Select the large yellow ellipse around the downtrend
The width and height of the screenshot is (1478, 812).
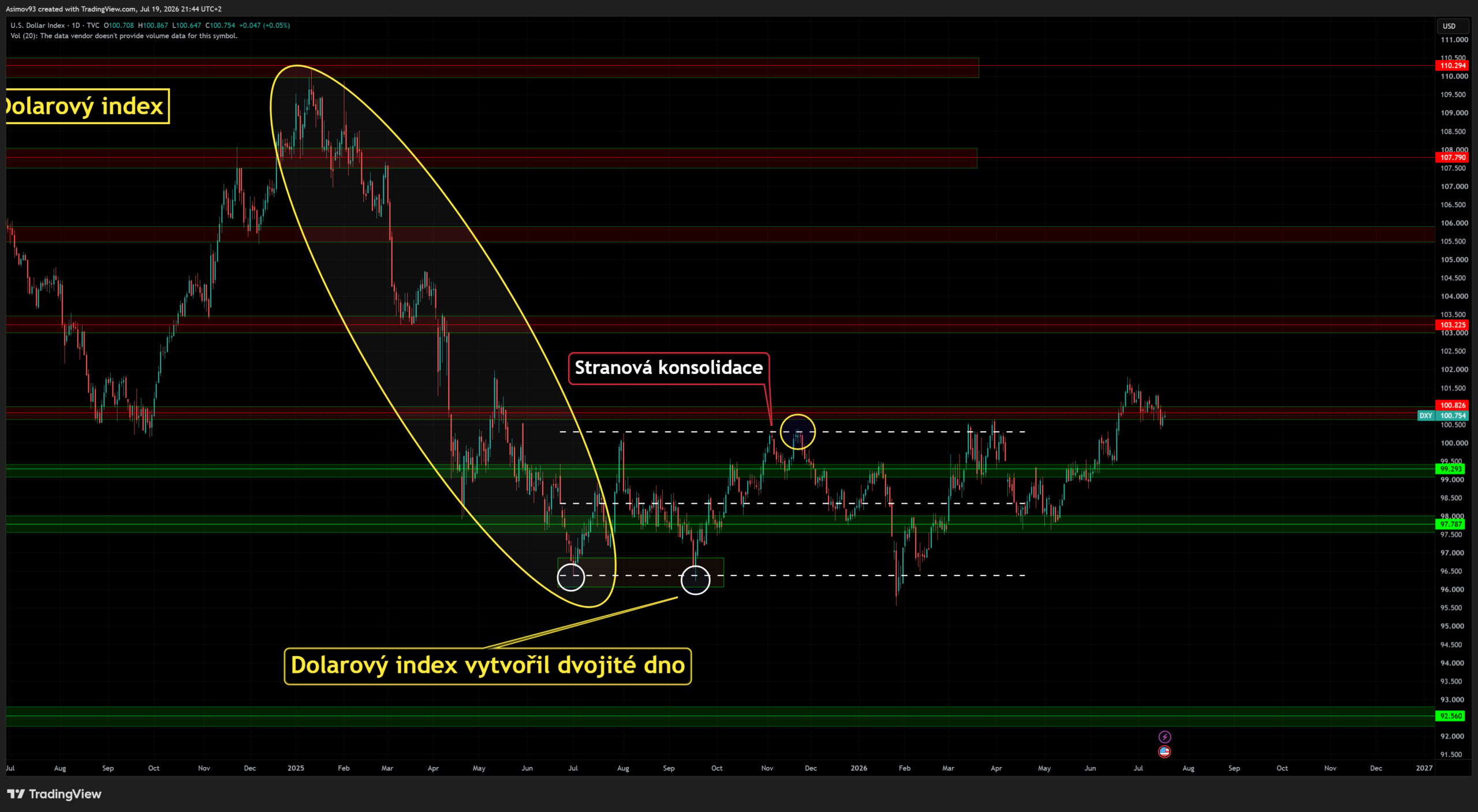click(x=443, y=336)
